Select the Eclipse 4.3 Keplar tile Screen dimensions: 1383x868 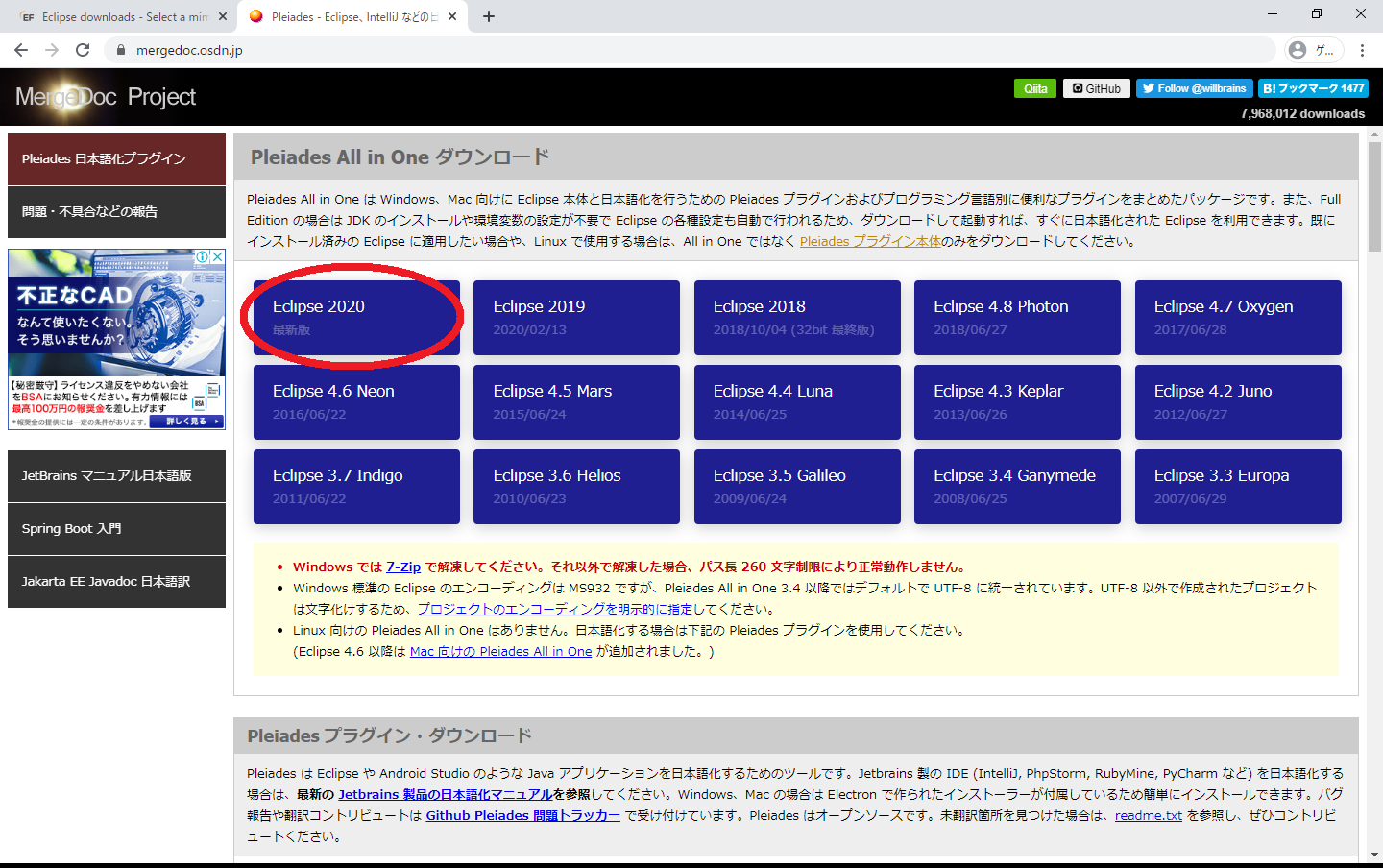coord(1017,402)
